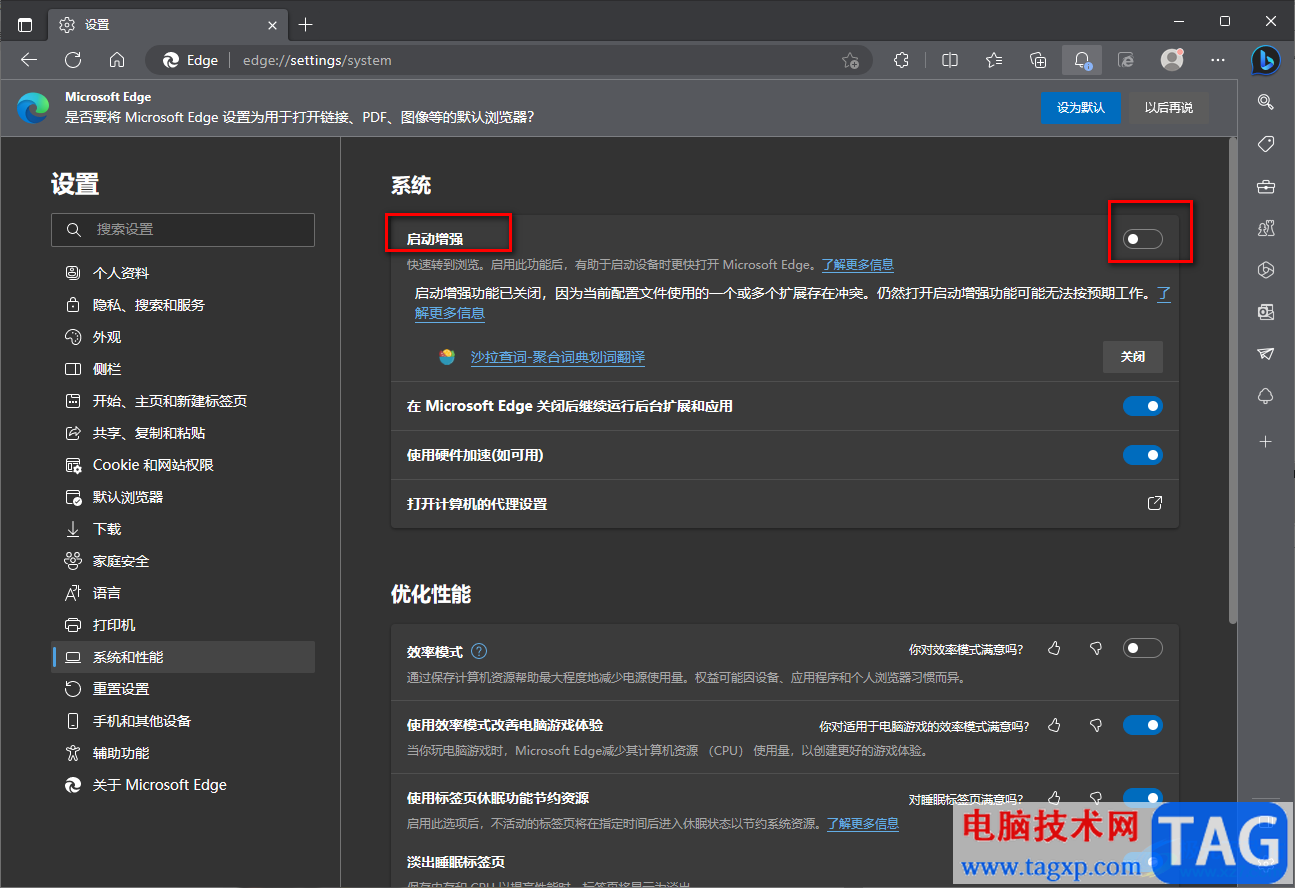Open the Shopping tag sidebar icon
The height and width of the screenshot is (888, 1295).
(1266, 144)
